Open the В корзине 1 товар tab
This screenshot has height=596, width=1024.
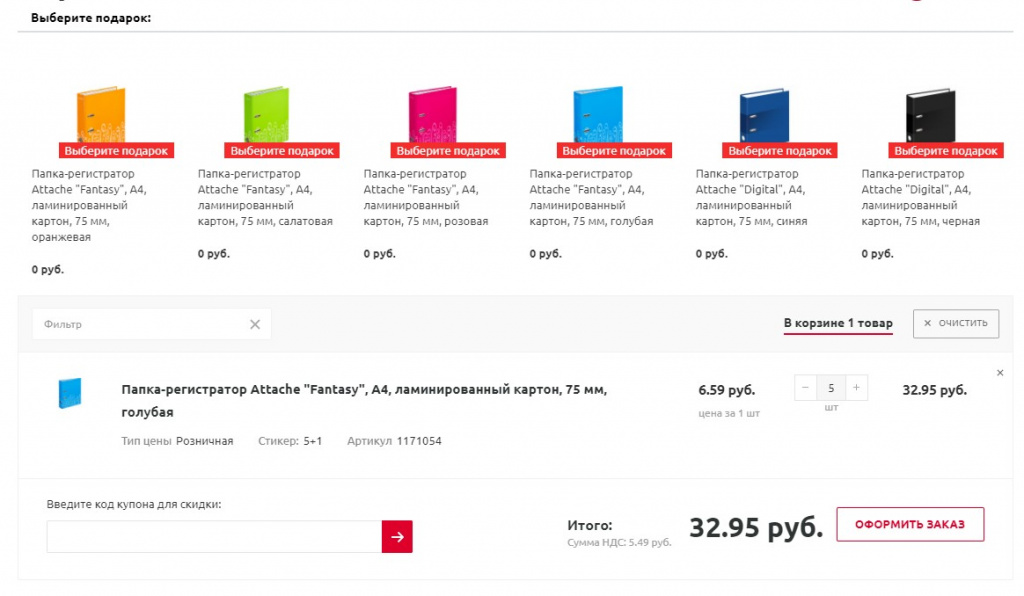tap(838, 323)
